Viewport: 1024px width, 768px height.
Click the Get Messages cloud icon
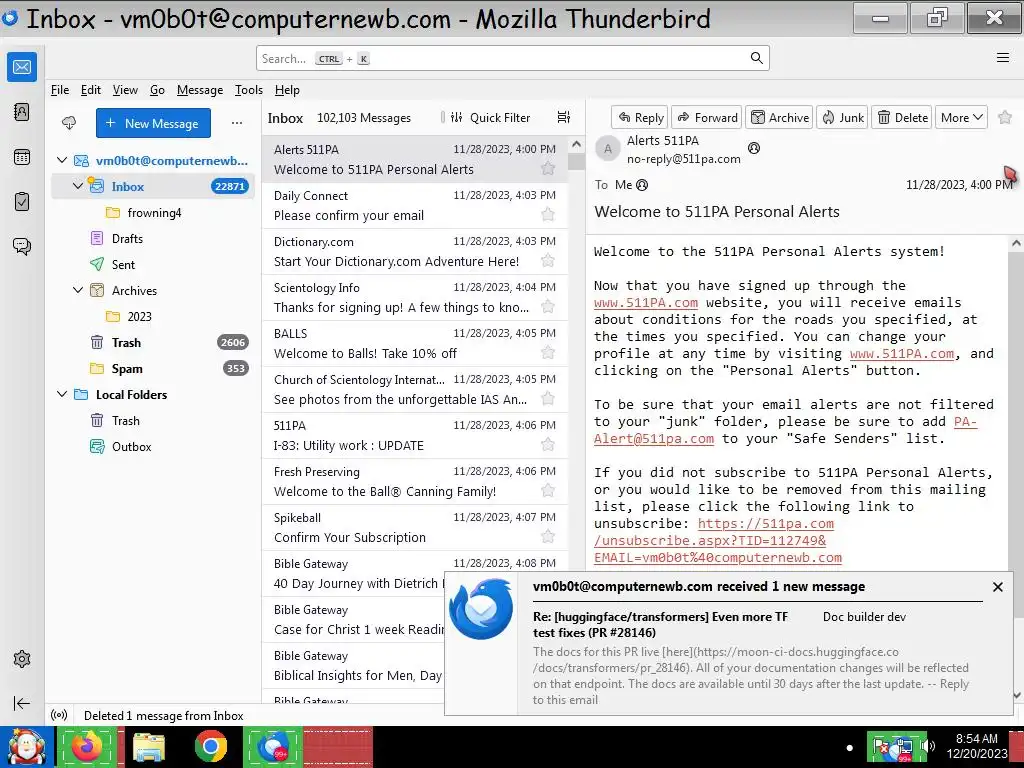(69, 123)
